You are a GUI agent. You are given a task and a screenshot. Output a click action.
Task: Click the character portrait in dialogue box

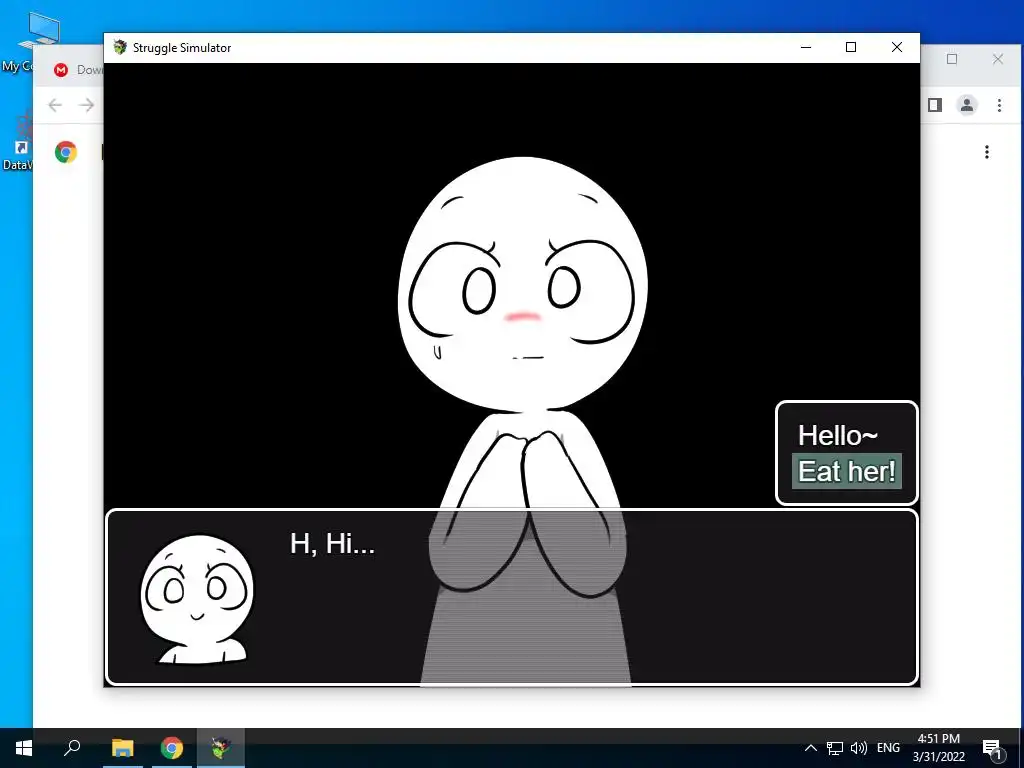click(197, 599)
